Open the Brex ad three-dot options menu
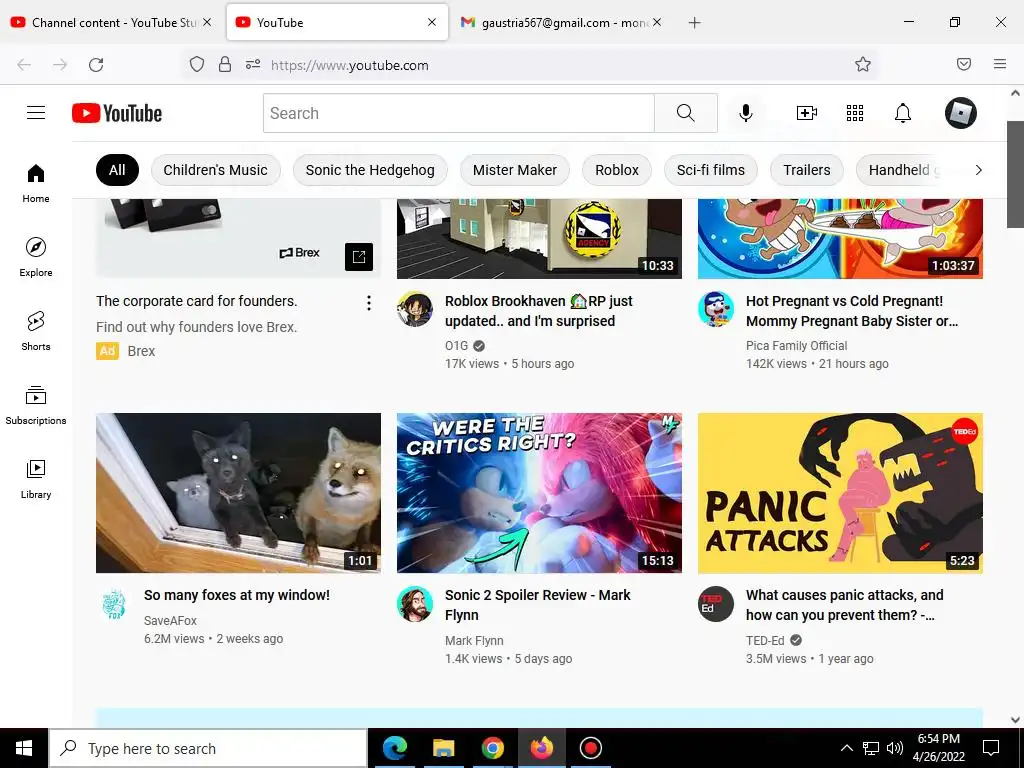This screenshot has width=1024, height=768. point(369,302)
